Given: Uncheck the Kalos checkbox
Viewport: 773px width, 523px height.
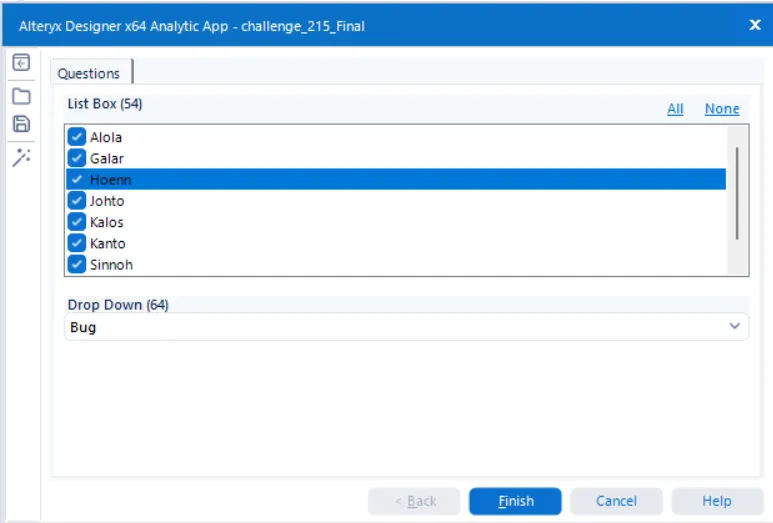Looking at the screenshot, I should pyautogui.click(x=77, y=222).
